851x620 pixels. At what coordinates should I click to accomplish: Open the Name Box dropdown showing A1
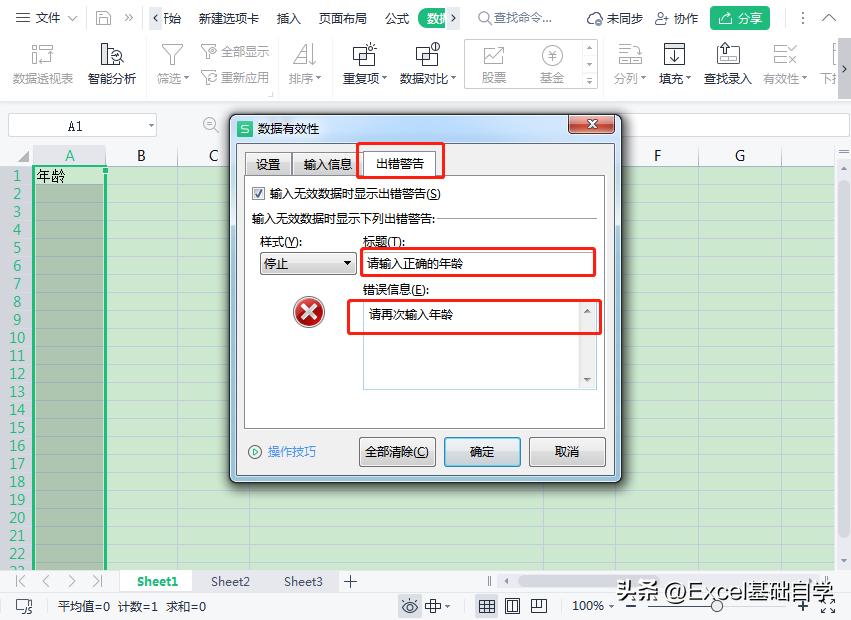[x=152, y=124]
